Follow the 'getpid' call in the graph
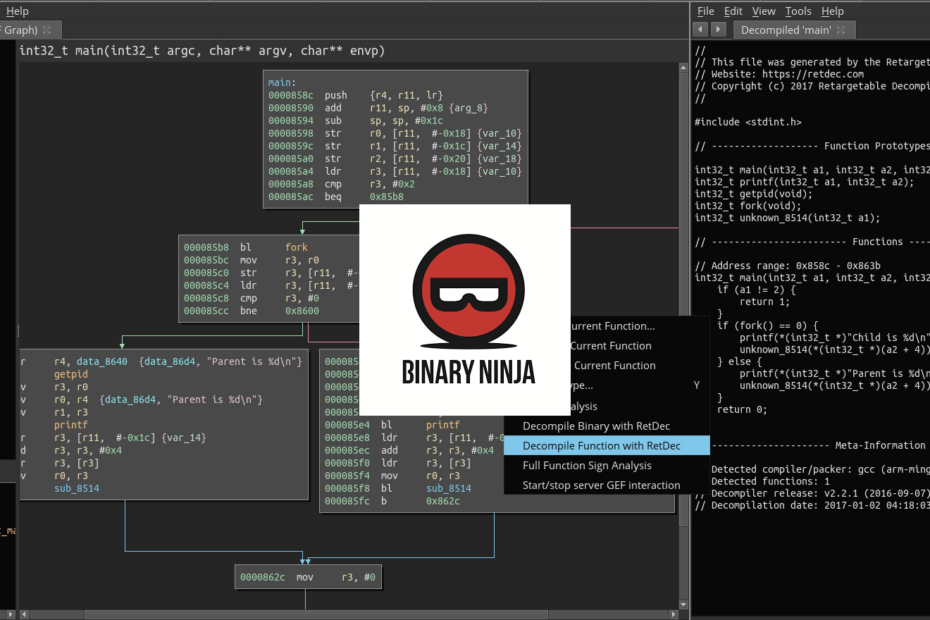The width and height of the screenshot is (930, 620). [71, 374]
